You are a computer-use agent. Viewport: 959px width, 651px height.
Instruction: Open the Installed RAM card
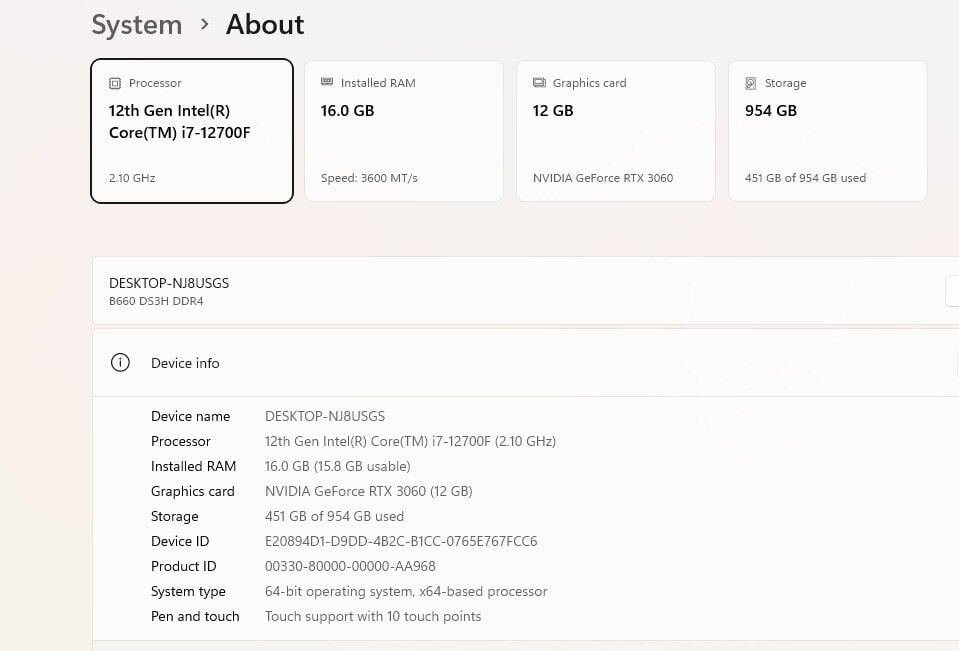[404, 131]
